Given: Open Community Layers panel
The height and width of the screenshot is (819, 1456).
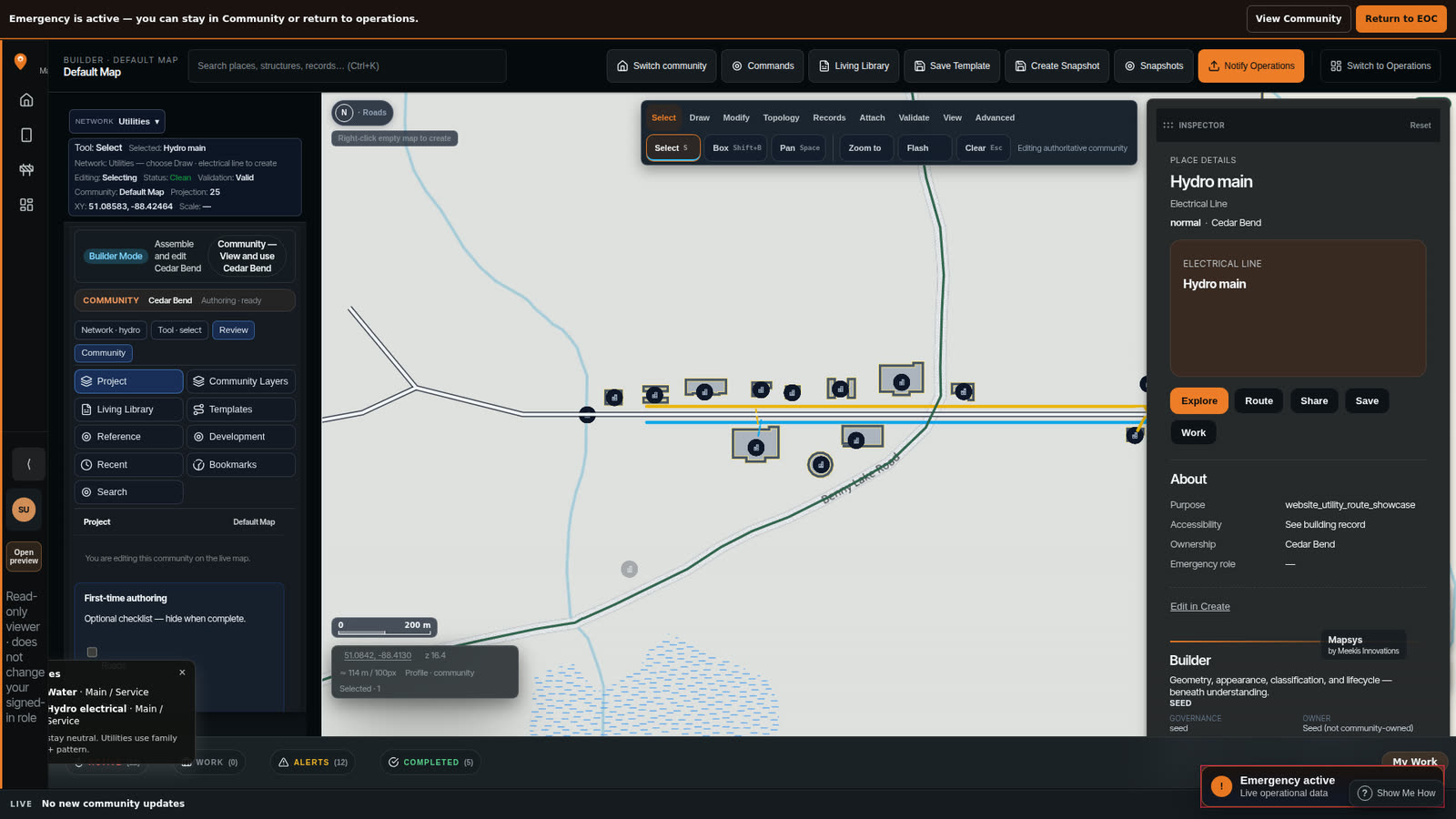Looking at the screenshot, I should point(241,381).
